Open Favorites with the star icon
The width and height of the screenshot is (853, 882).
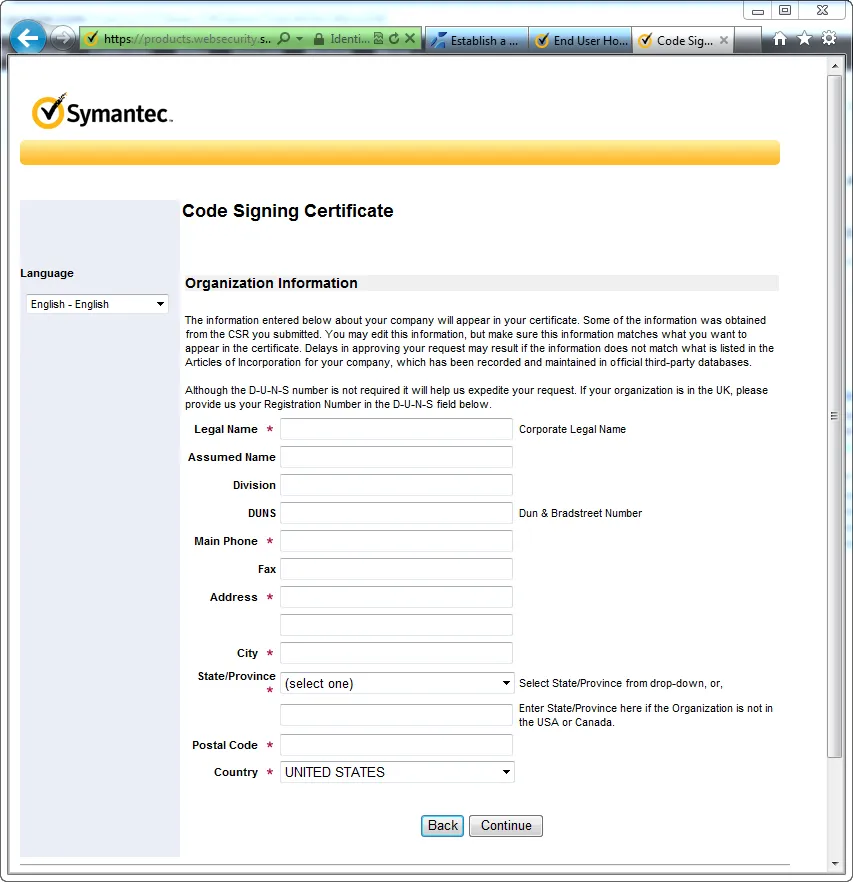(x=805, y=38)
